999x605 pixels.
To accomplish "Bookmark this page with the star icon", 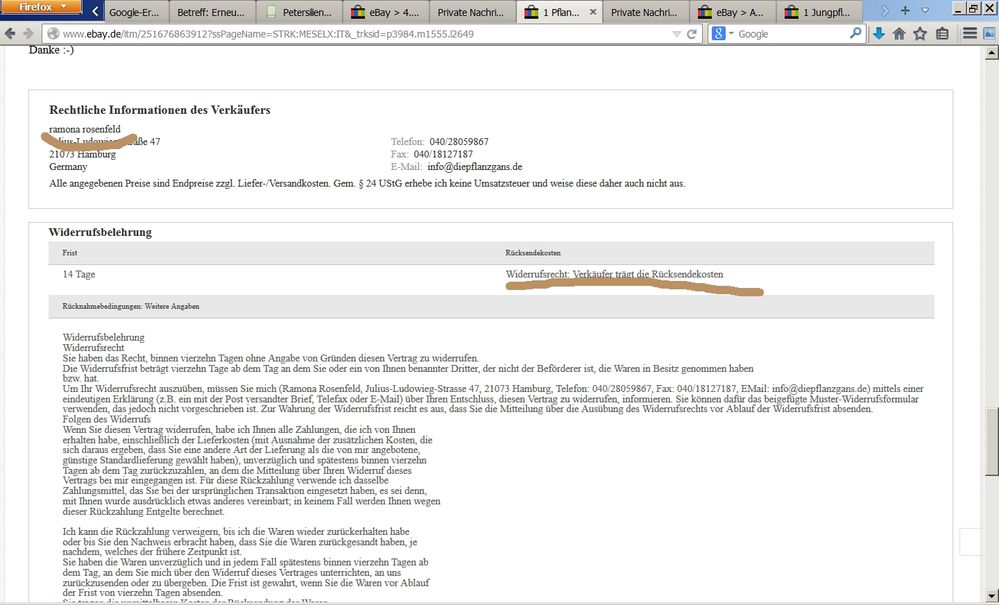I will [x=921, y=34].
